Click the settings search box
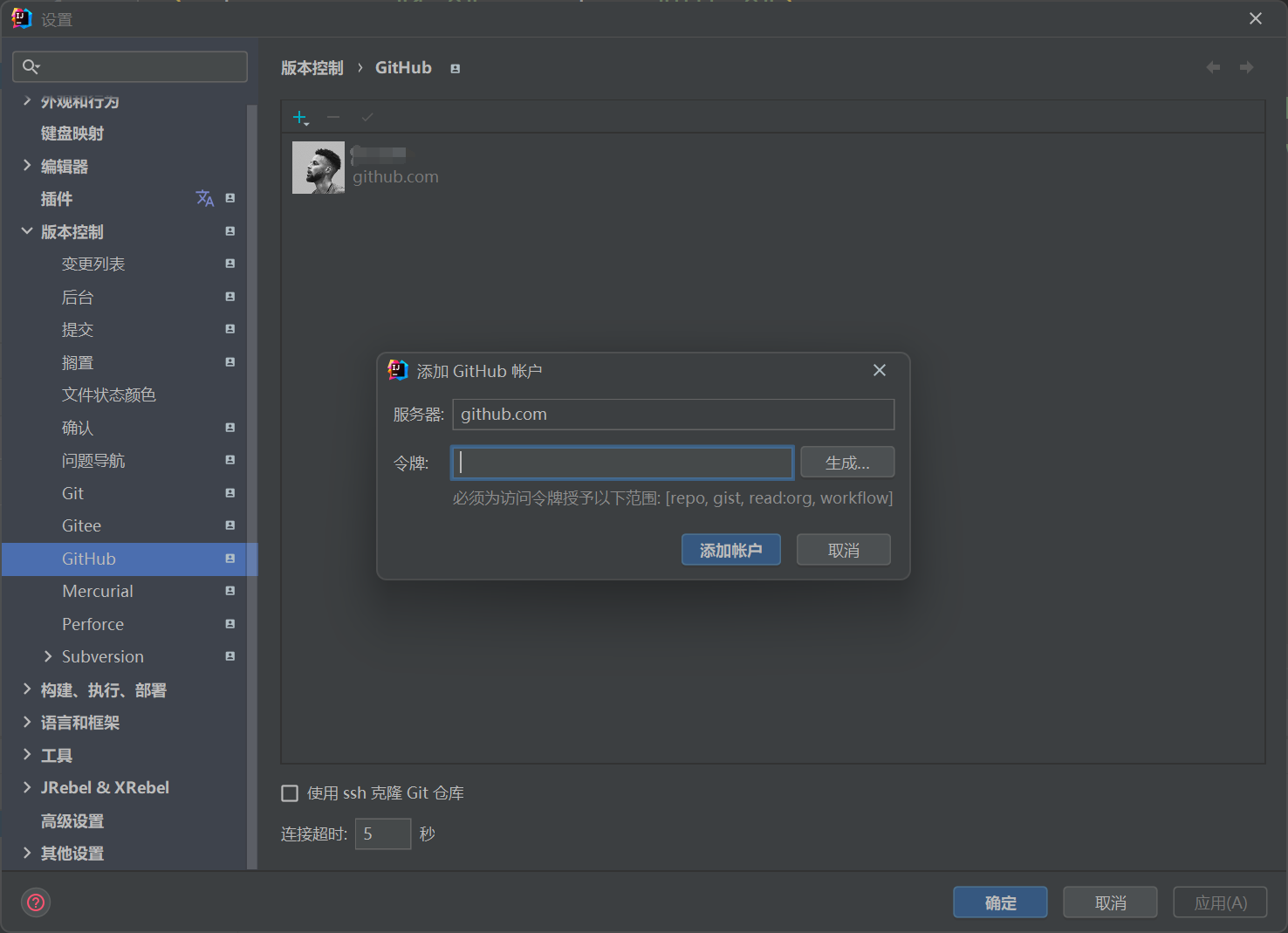Screen dimensions: 1288x933 (x=130, y=66)
